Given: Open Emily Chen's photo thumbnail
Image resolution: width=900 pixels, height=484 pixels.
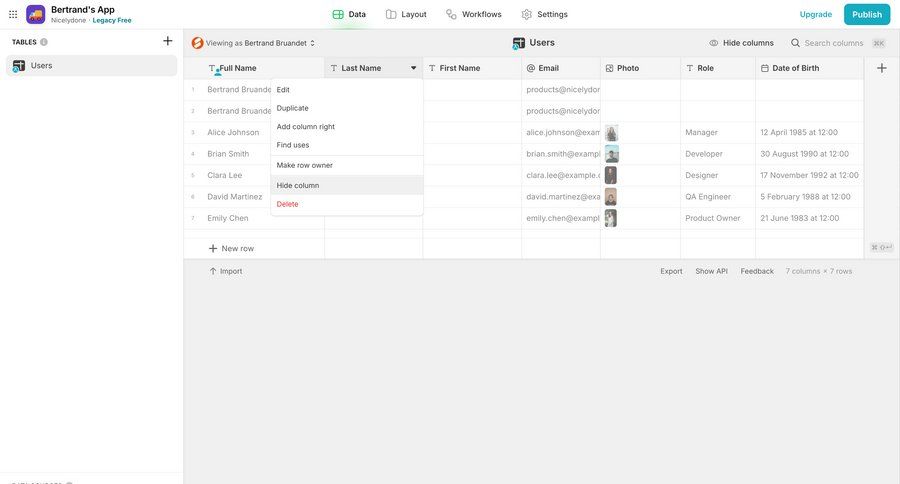Looking at the screenshot, I should coord(611,218).
